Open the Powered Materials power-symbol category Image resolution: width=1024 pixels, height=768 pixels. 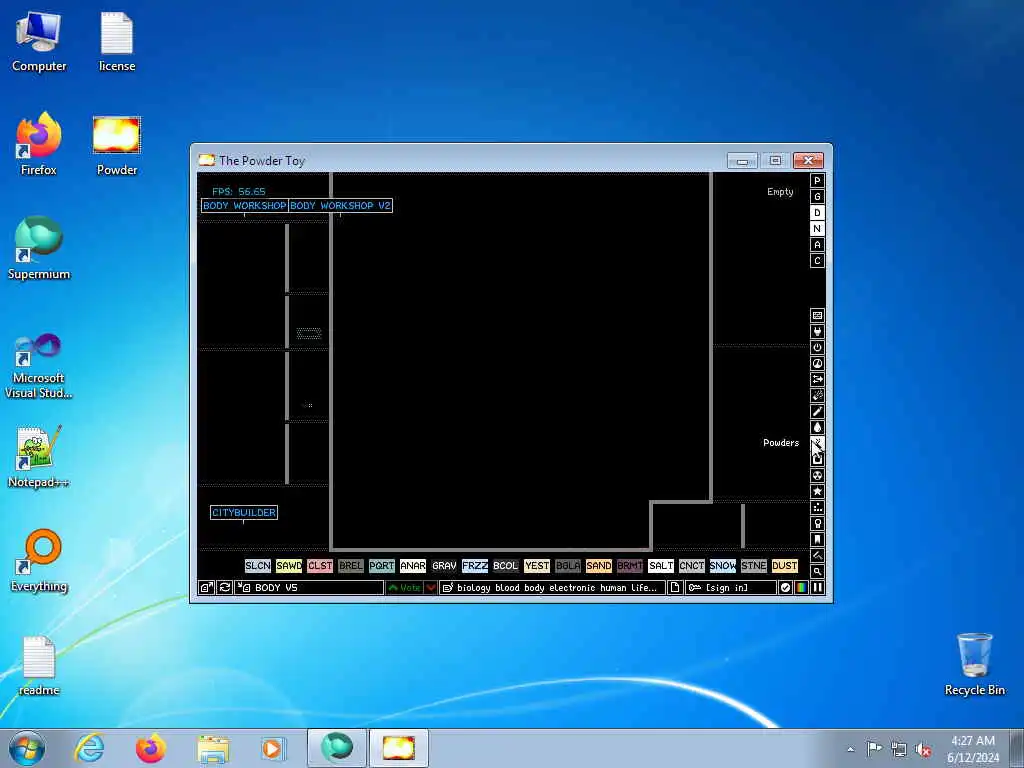click(817, 347)
